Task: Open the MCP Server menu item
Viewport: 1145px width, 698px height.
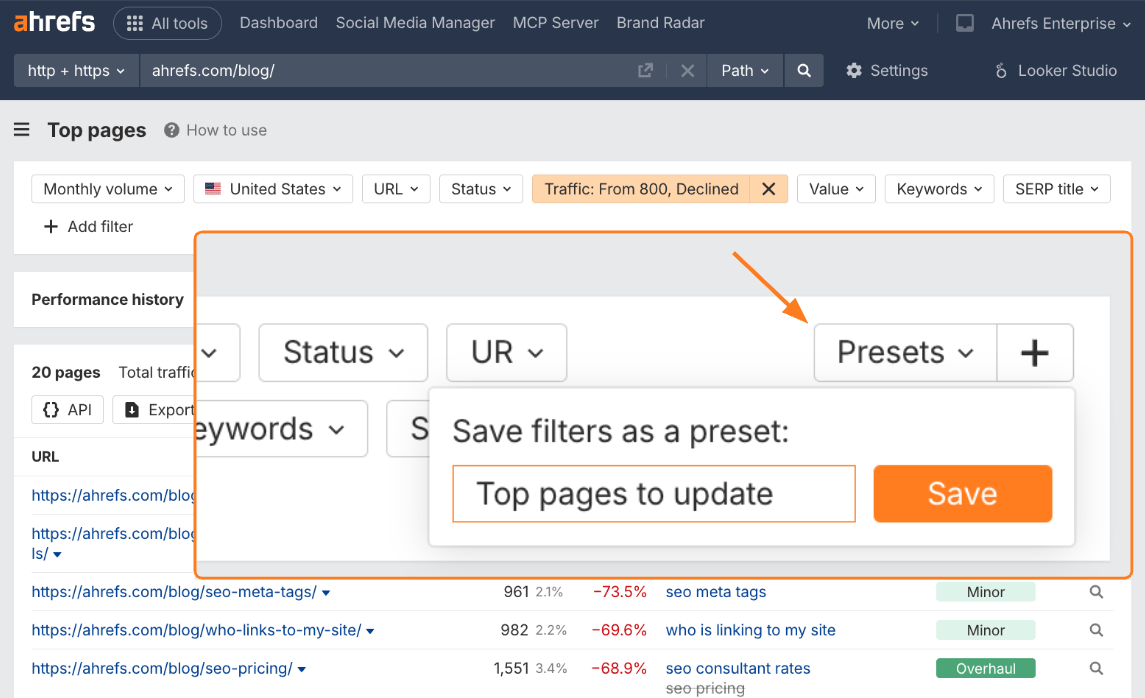Action: pyautogui.click(x=555, y=22)
